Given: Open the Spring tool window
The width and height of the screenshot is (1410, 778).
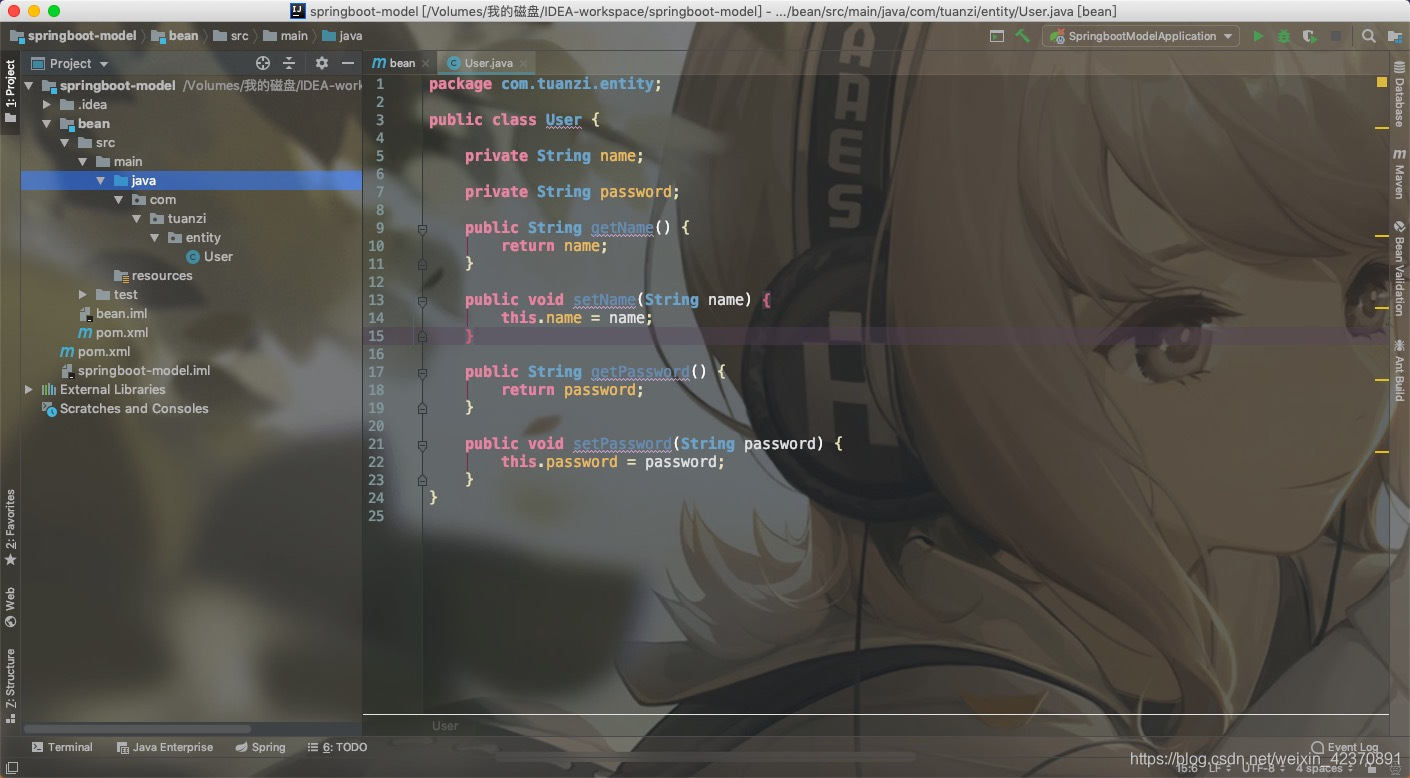Looking at the screenshot, I should coord(261,747).
